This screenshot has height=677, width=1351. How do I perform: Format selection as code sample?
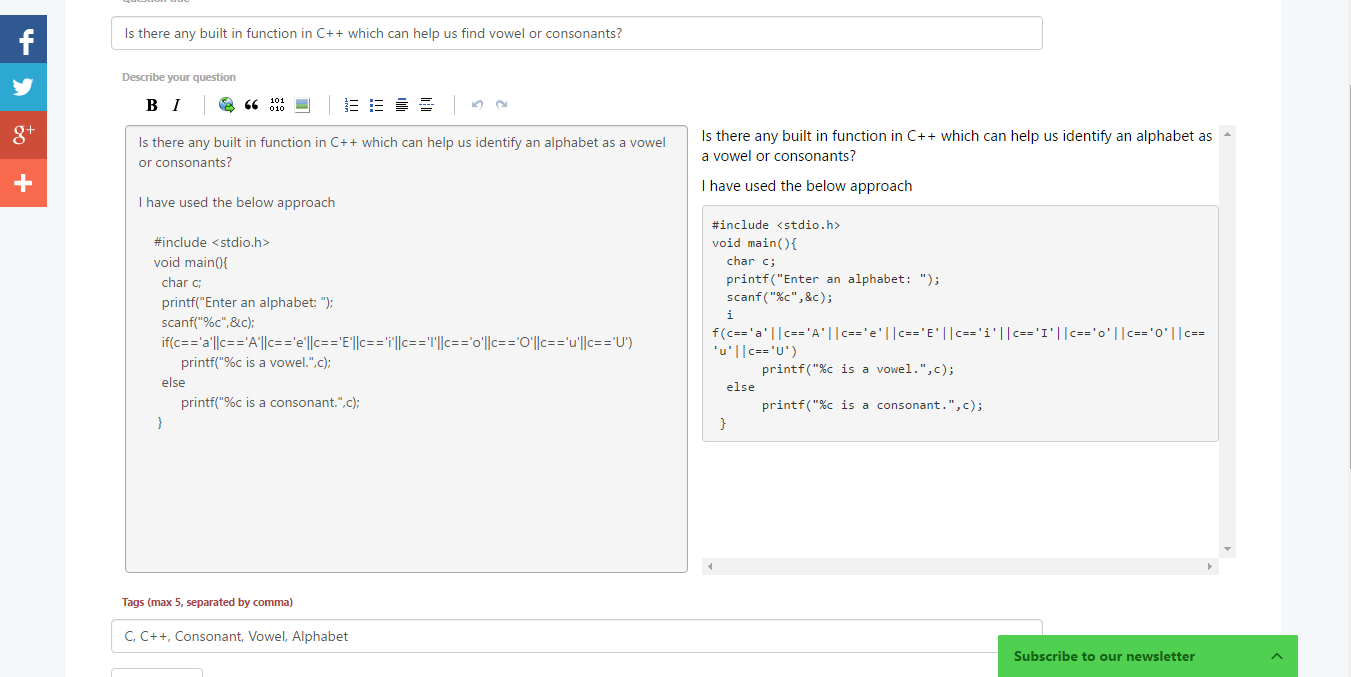point(278,105)
